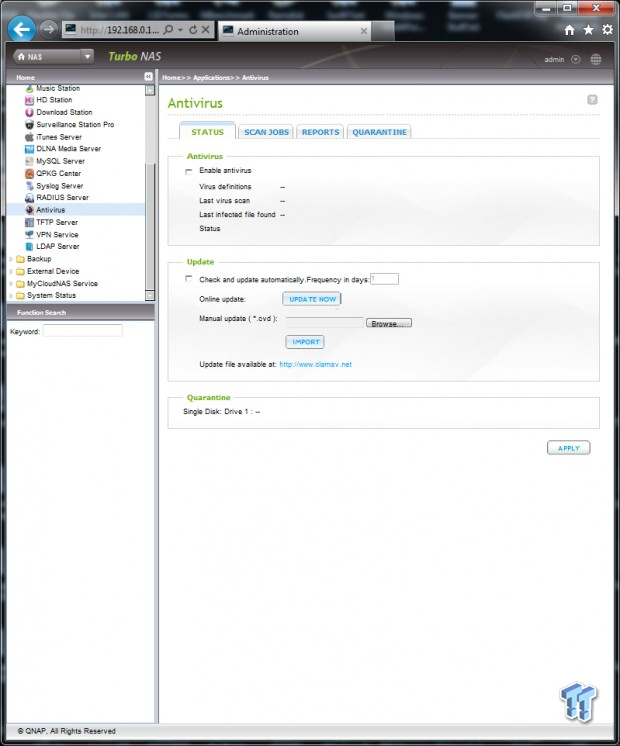Click the 'Home' sidebar header
This screenshot has height=746, width=620.
click(x=26, y=77)
